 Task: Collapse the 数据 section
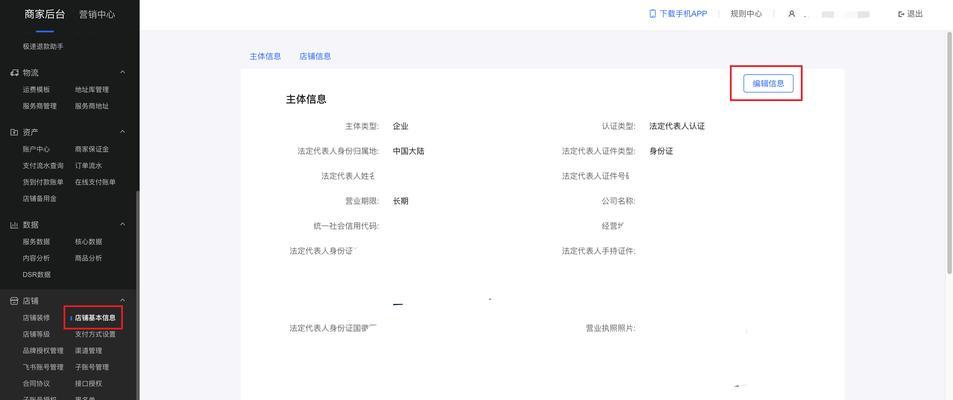122,225
